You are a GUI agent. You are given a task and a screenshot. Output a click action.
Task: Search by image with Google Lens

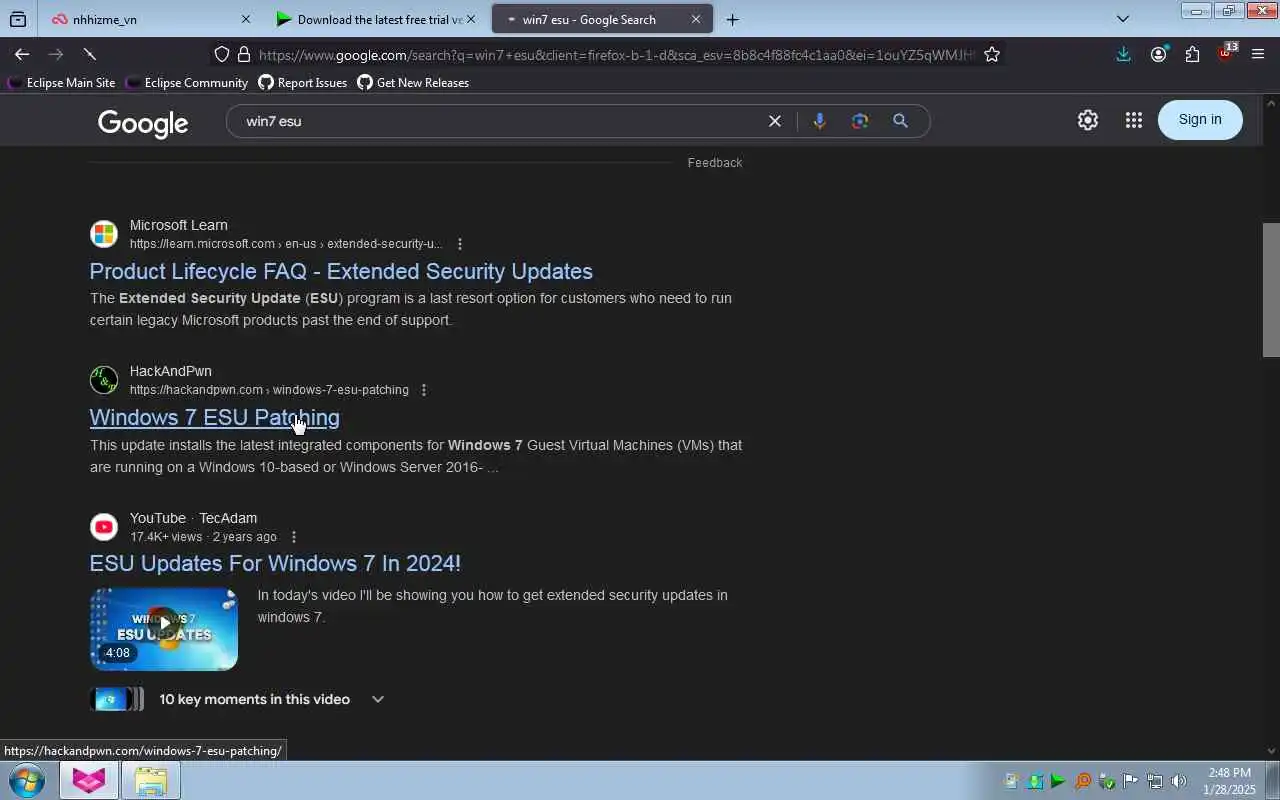coord(860,121)
